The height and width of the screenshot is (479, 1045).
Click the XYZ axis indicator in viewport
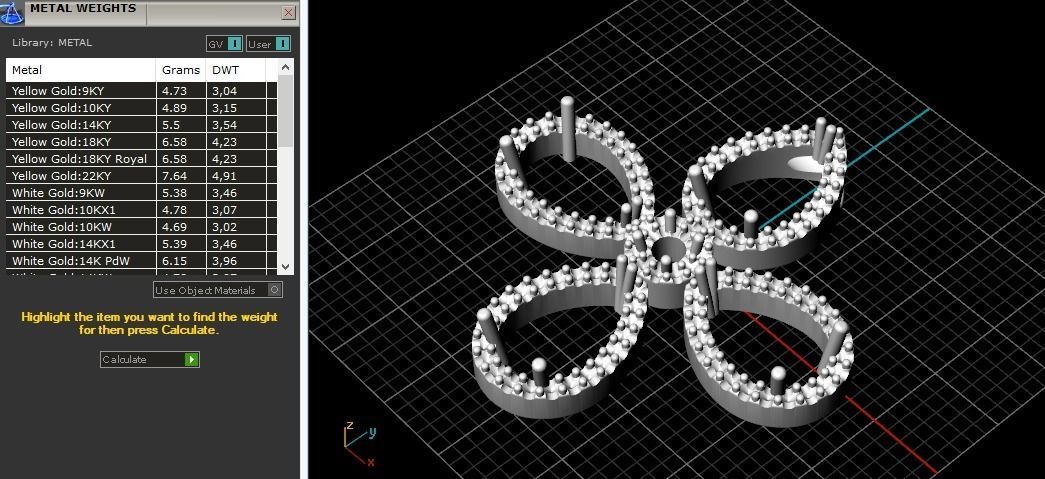[x=360, y=444]
